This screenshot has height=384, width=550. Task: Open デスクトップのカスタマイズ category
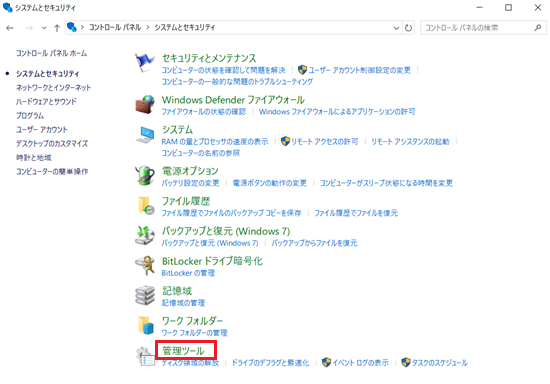(x=52, y=143)
